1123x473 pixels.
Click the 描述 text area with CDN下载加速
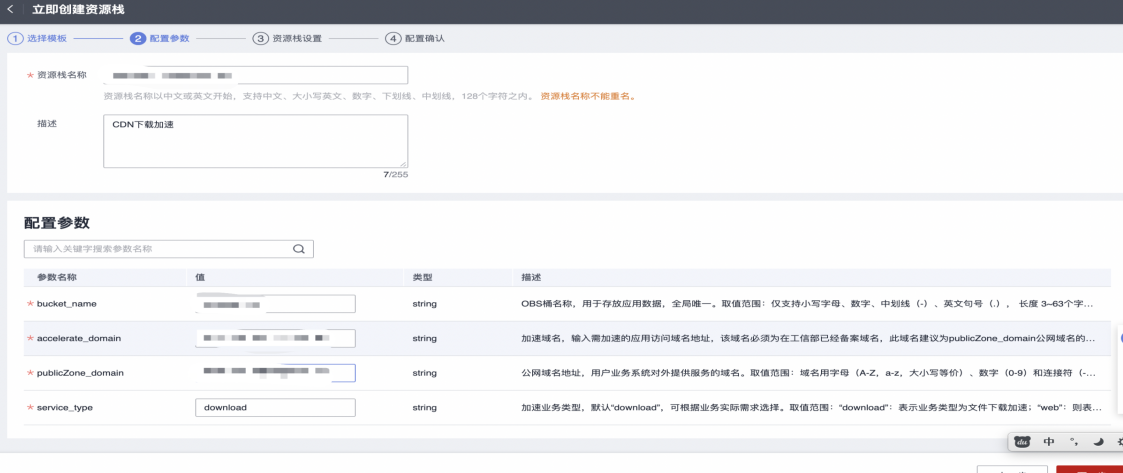coord(255,140)
